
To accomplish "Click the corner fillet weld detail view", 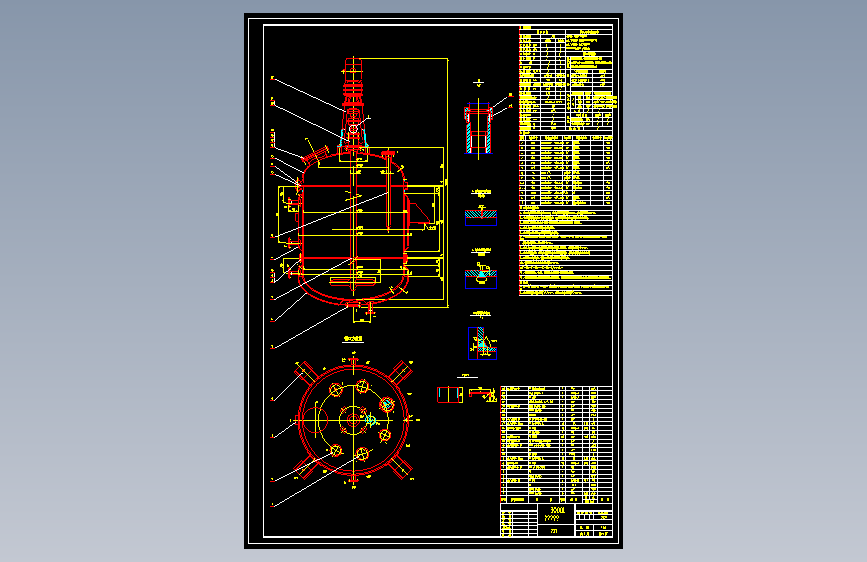I will [x=482, y=343].
